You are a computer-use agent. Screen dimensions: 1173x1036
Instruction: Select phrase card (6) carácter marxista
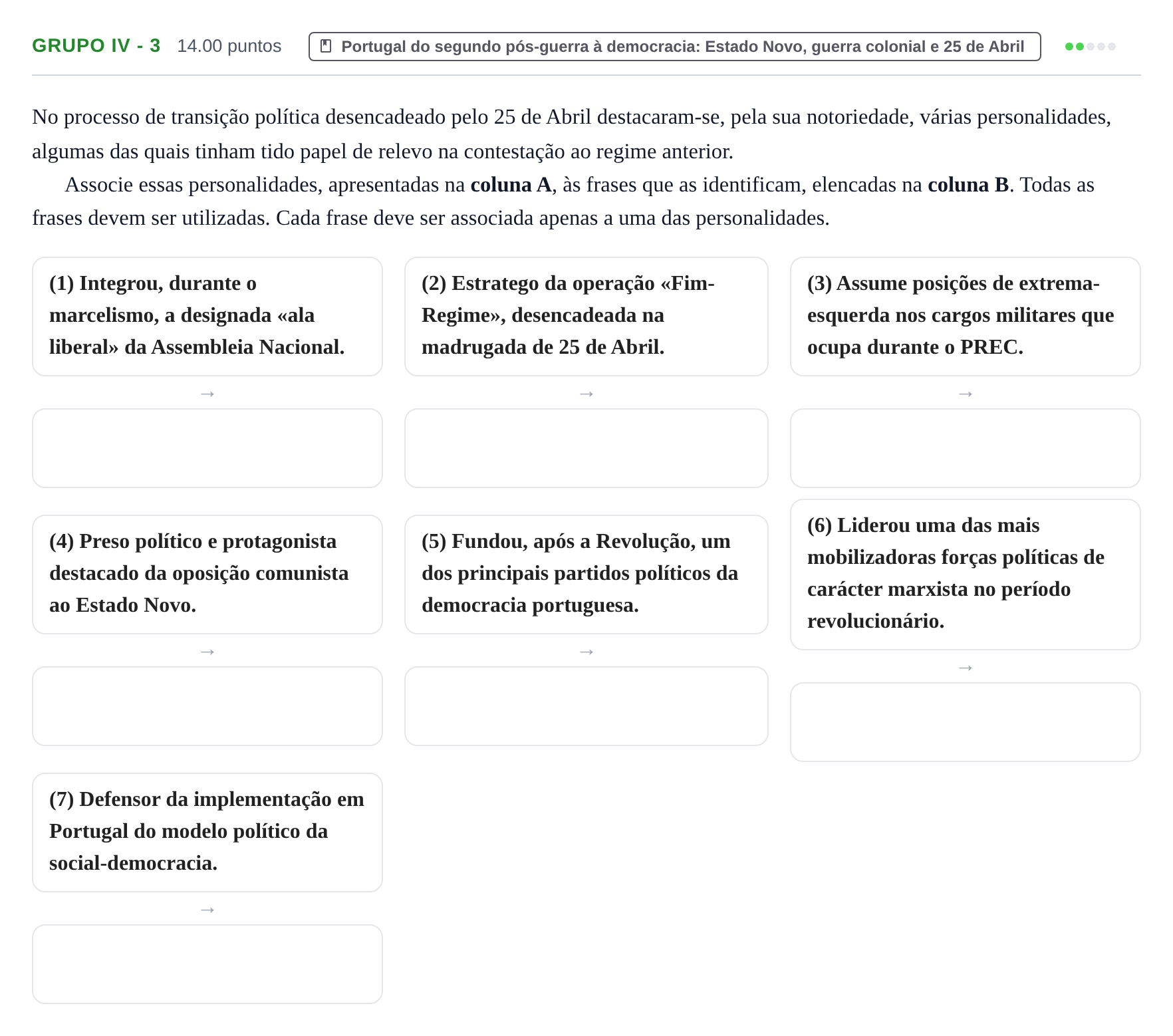click(x=966, y=575)
